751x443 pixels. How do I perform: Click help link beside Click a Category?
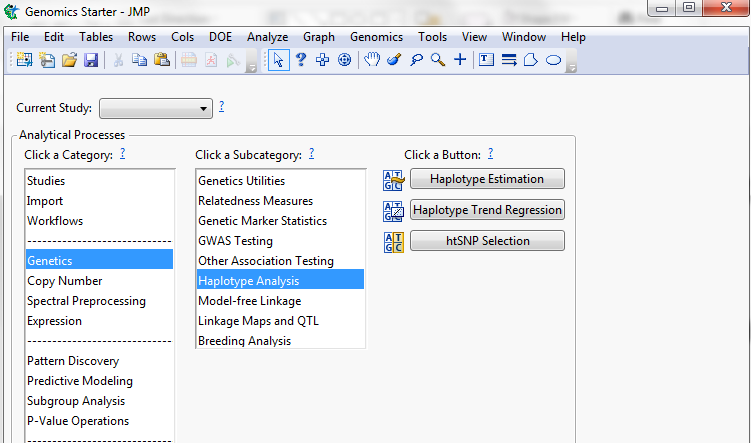point(123,153)
